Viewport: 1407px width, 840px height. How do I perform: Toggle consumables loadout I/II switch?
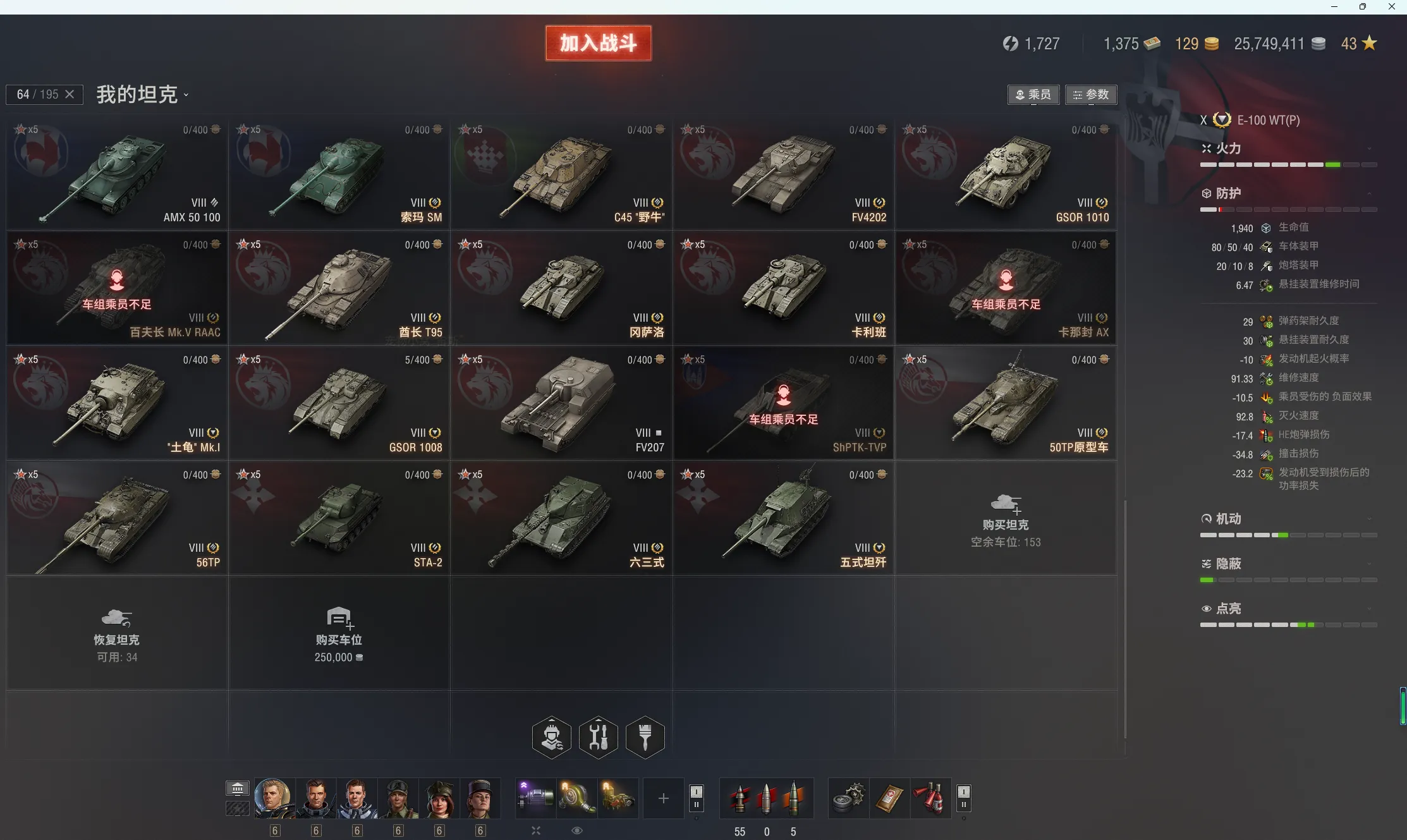tap(963, 798)
